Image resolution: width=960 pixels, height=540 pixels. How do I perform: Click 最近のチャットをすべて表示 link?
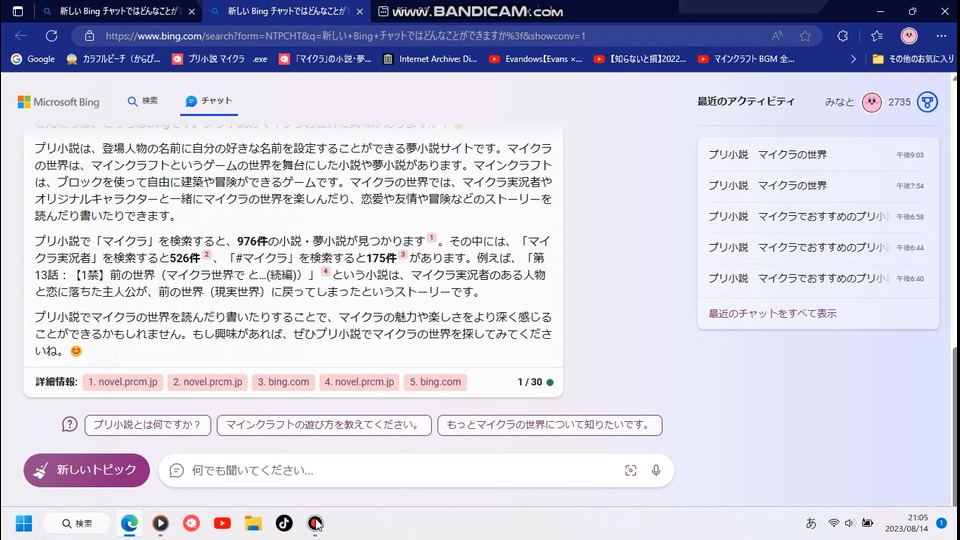772,313
